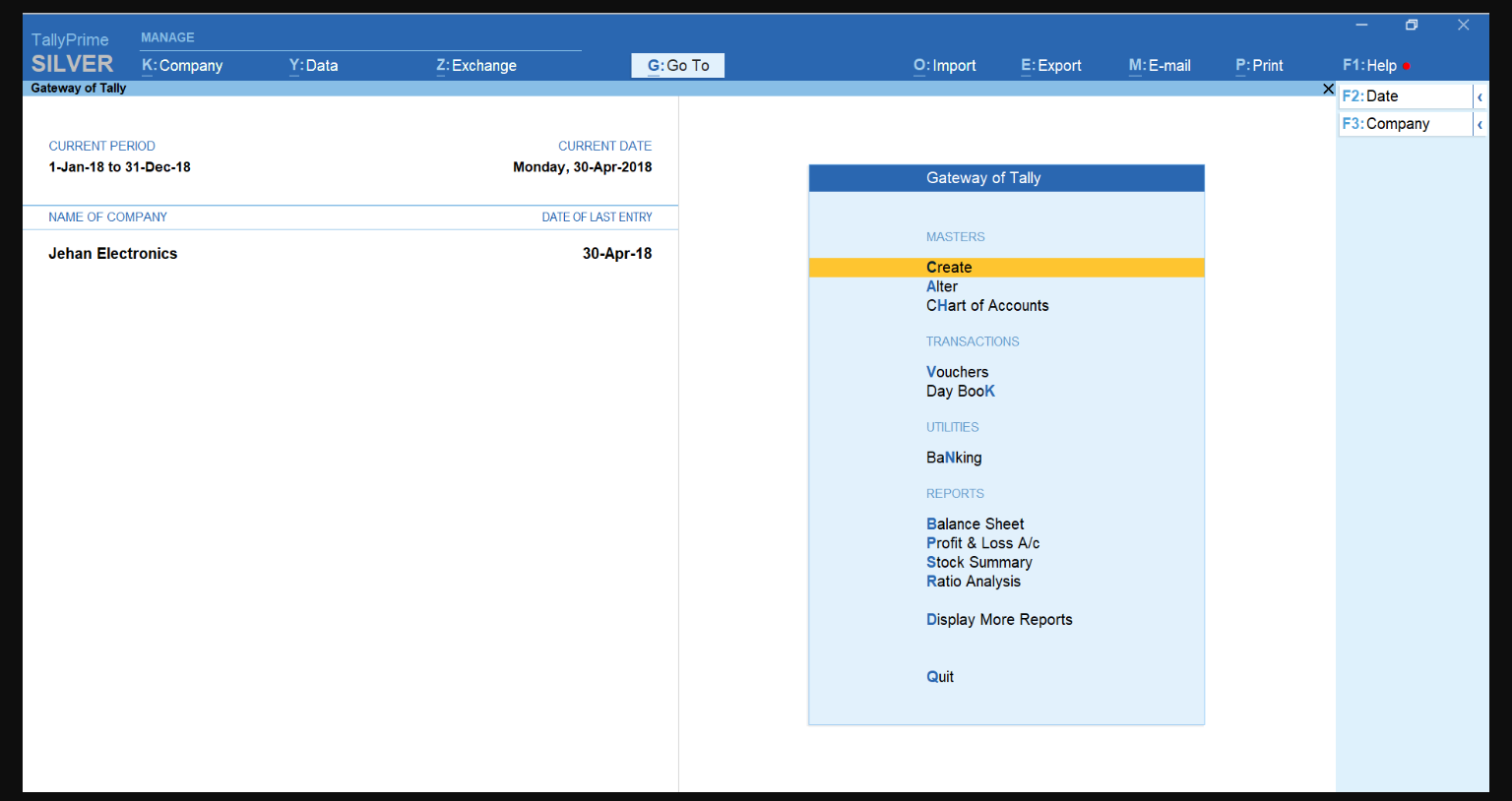Open Chart of Accounts
Screen dimensions: 1512x801
tap(987, 306)
